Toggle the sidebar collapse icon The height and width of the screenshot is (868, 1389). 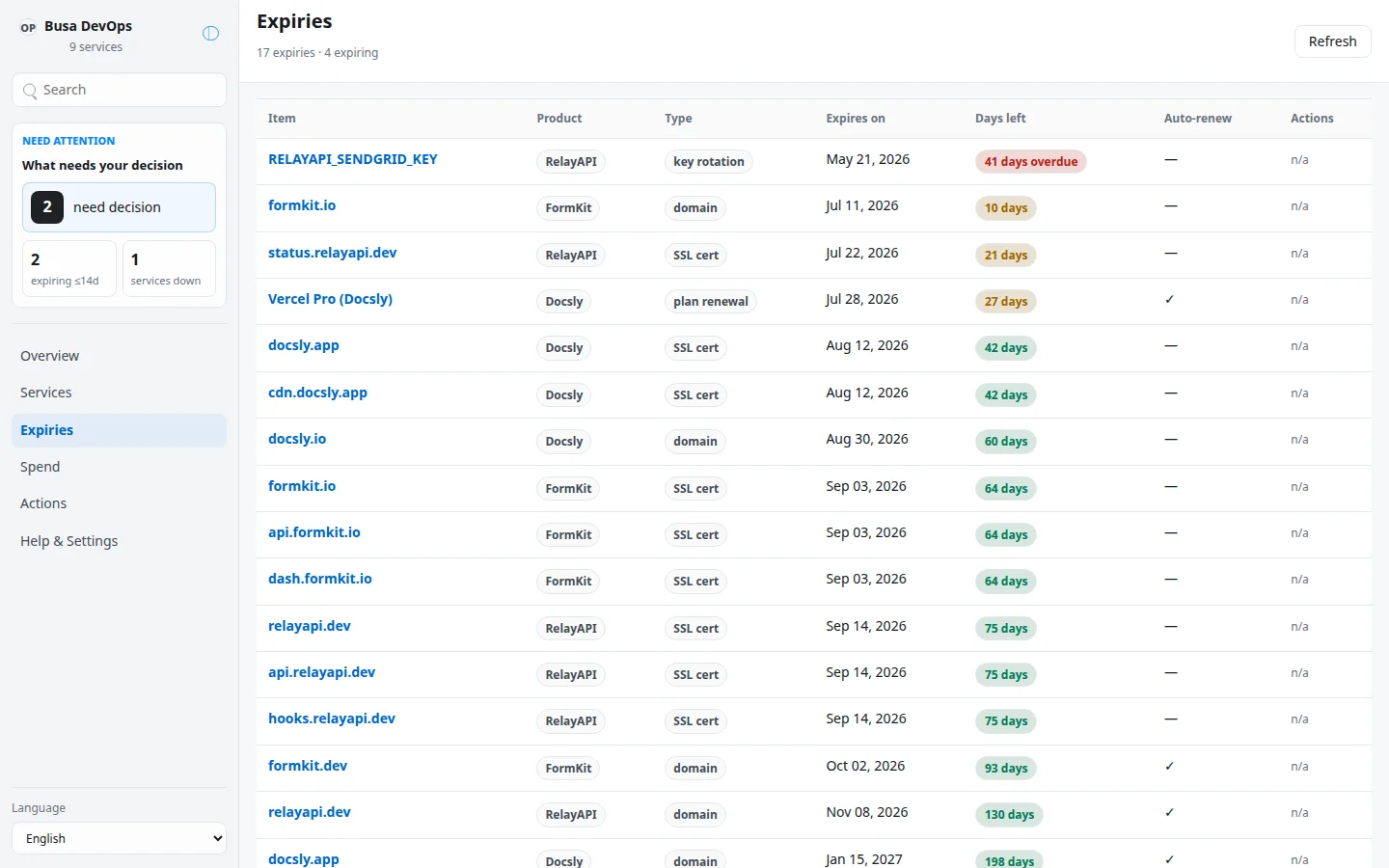210,34
